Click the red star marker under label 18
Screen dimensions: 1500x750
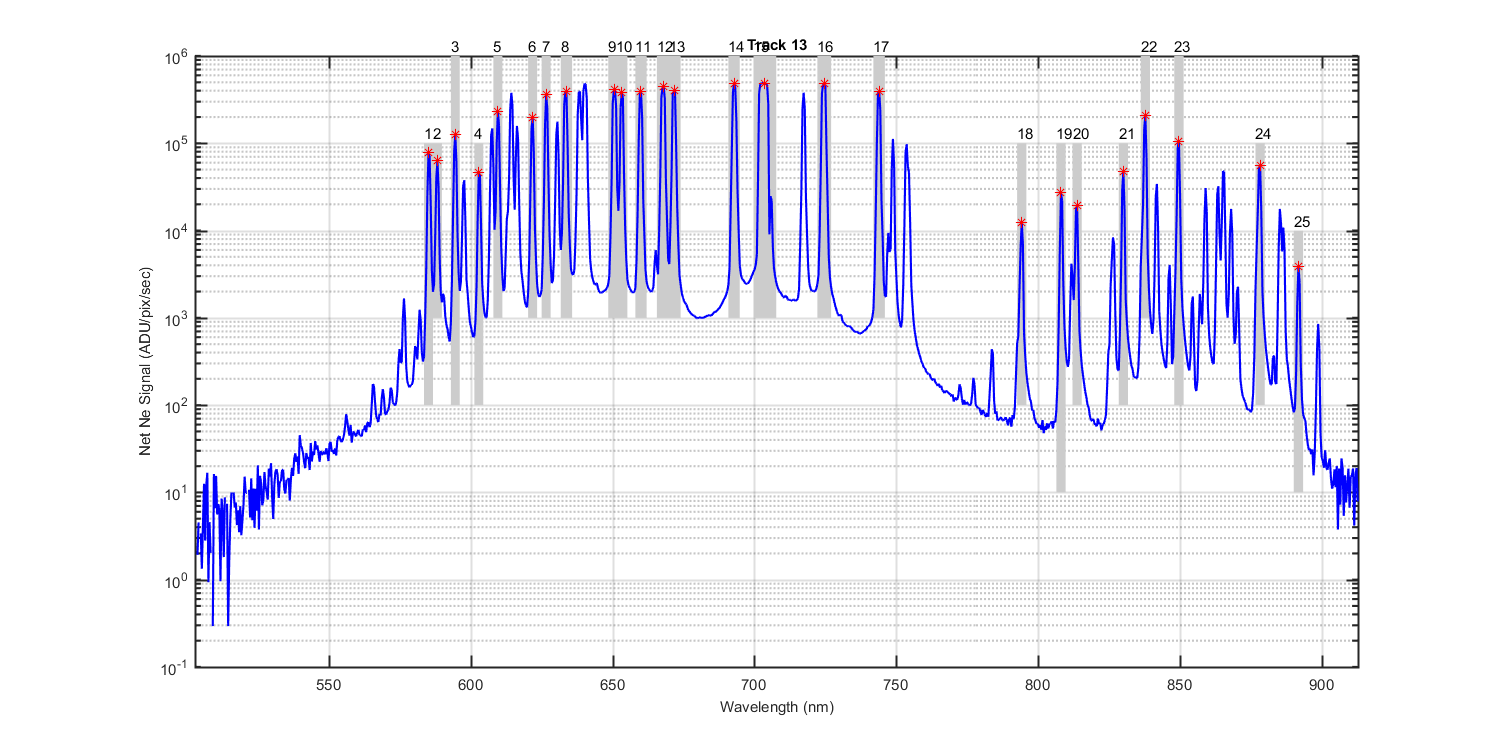1021,223
